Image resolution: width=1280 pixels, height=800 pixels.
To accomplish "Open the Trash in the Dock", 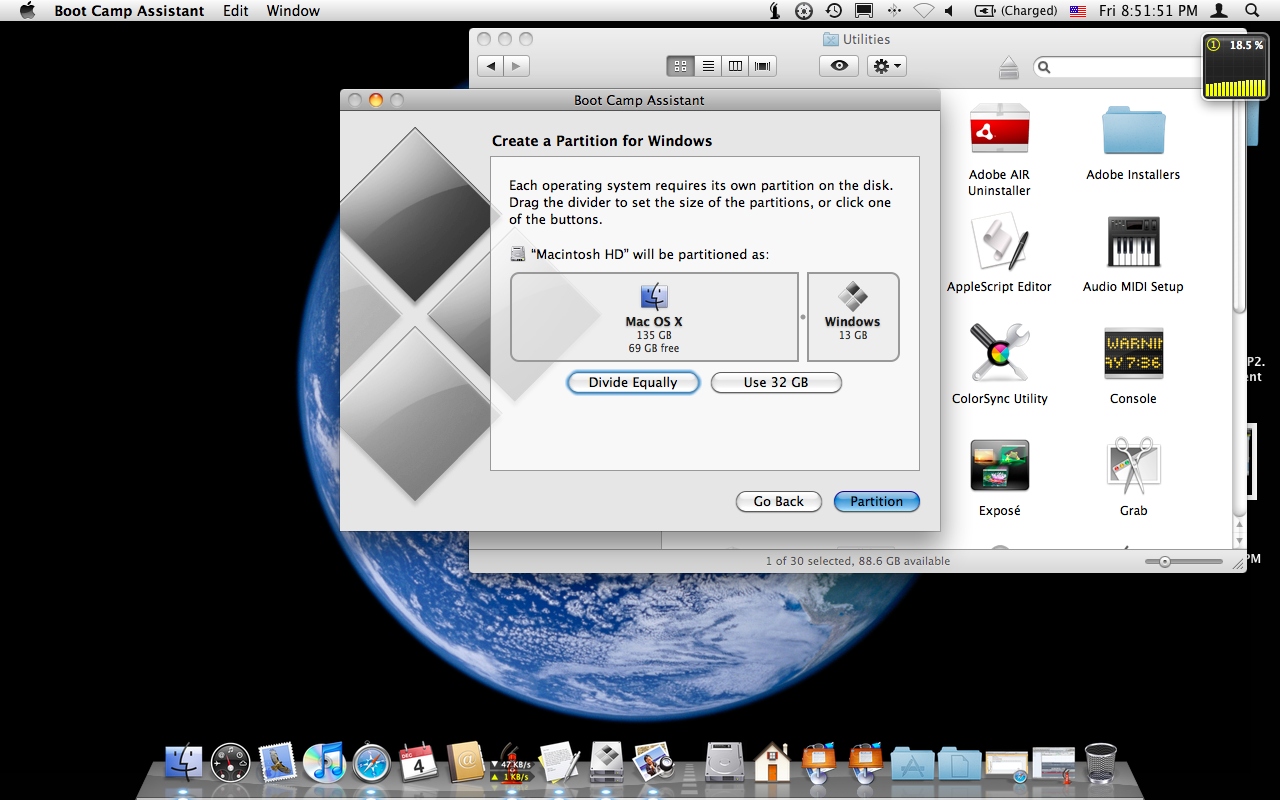I will pos(1101,763).
